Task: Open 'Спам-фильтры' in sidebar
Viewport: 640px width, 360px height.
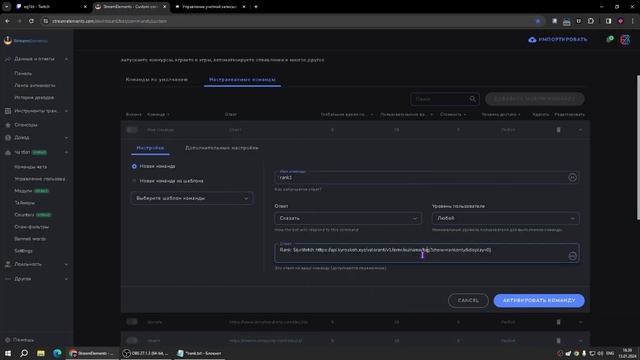Action: [x=31, y=227]
